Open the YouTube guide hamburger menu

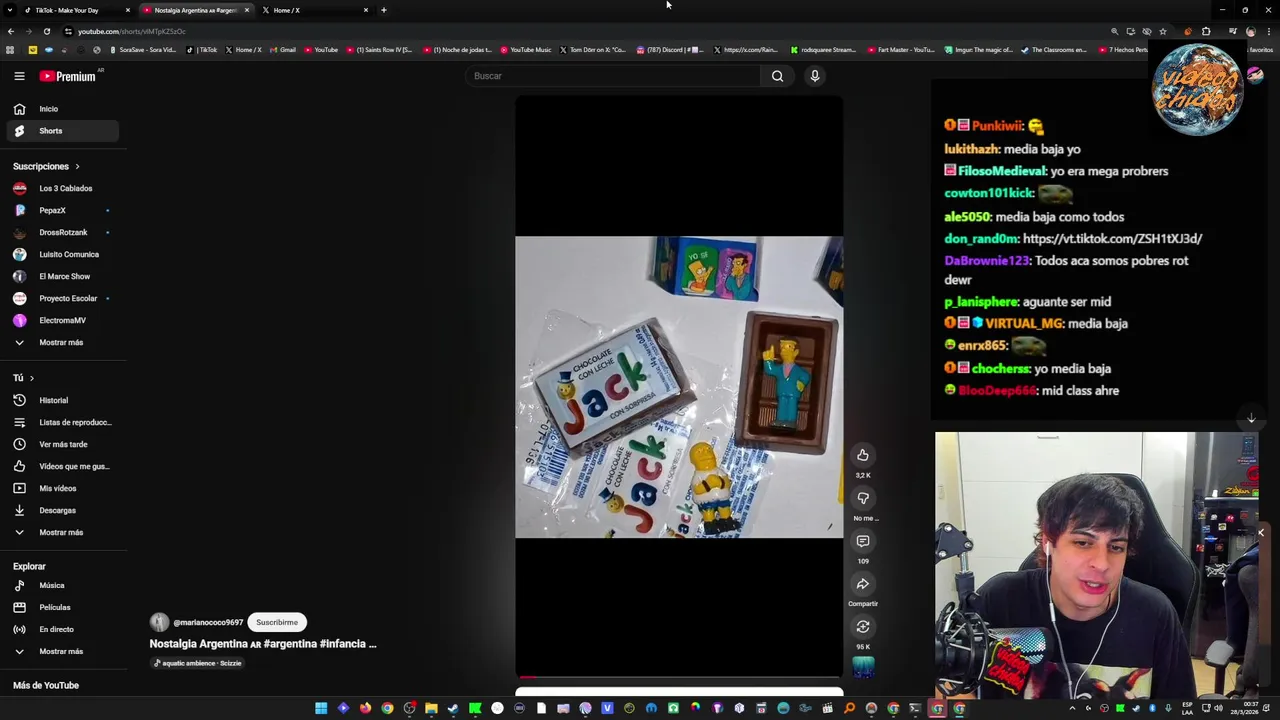tap(19, 76)
